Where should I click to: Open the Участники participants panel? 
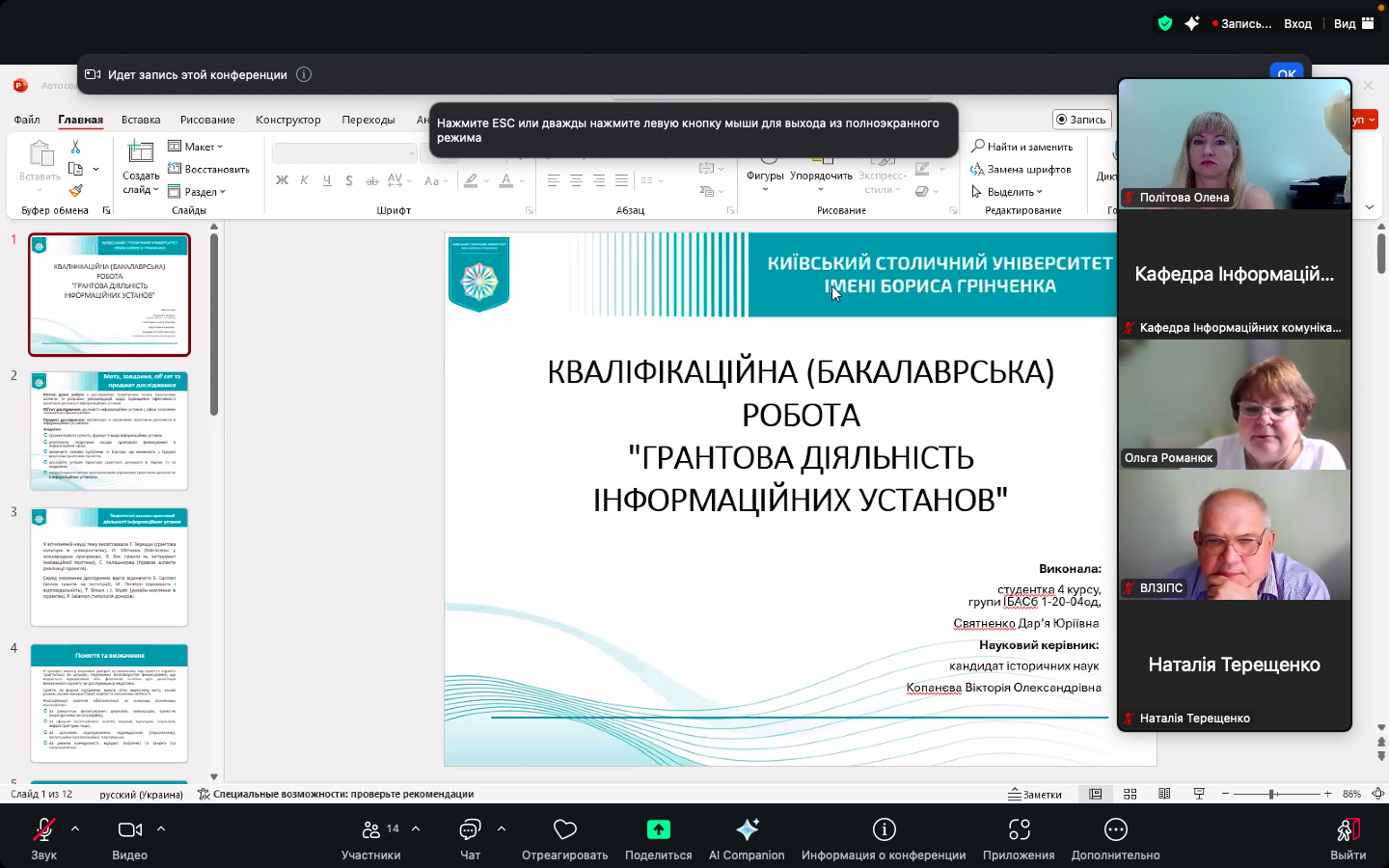pyautogui.click(x=371, y=830)
